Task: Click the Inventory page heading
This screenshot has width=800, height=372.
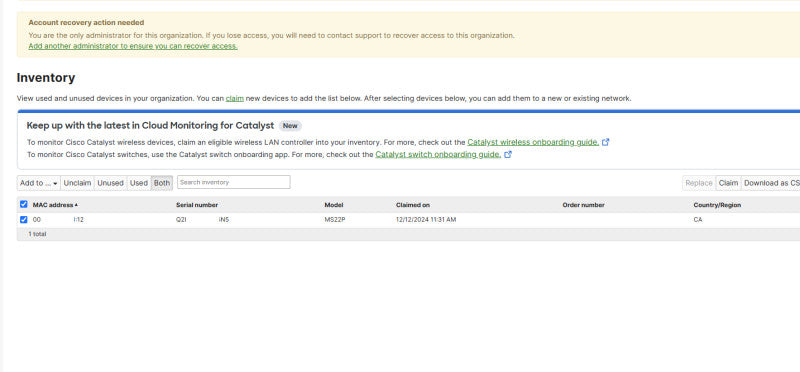Action: coord(46,78)
